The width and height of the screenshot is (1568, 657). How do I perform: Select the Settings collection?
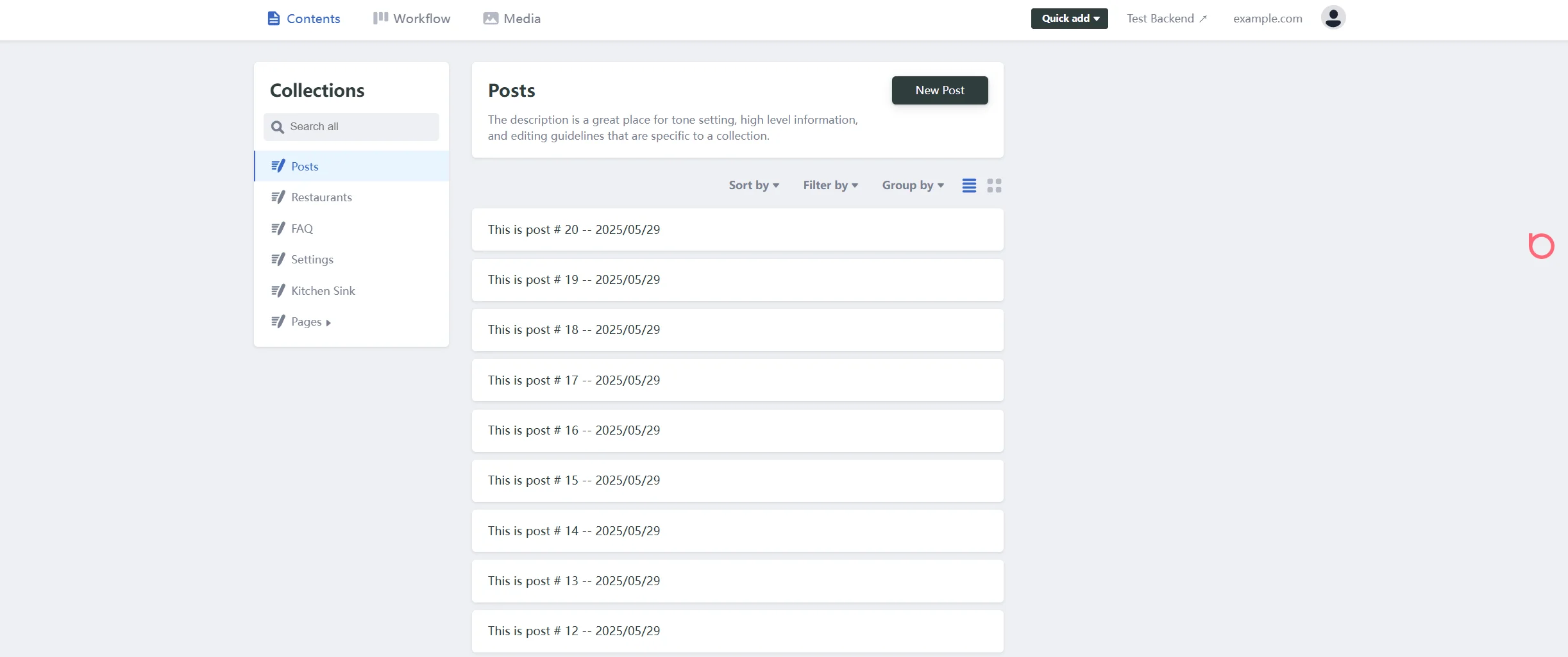(x=312, y=260)
